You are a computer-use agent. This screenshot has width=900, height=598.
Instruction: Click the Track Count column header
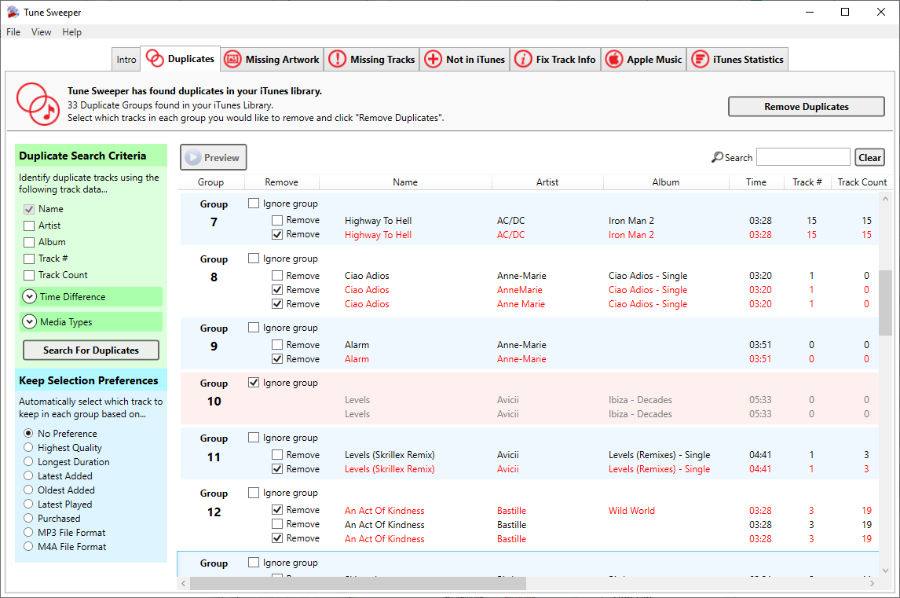click(862, 182)
